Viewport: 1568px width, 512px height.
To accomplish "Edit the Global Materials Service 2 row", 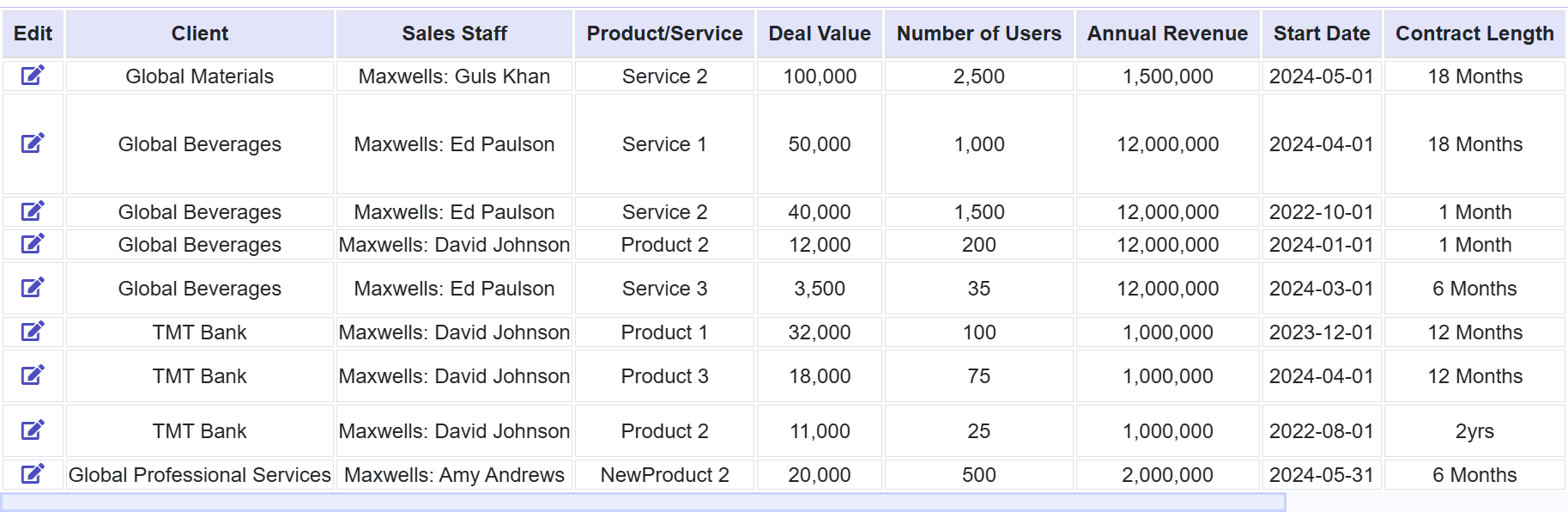I will coord(33,76).
